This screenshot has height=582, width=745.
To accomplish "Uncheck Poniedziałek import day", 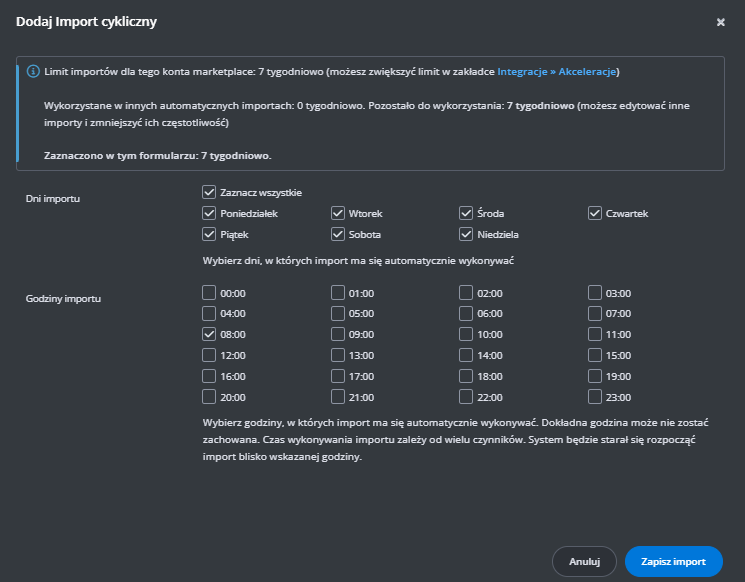I will click(x=209, y=213).
